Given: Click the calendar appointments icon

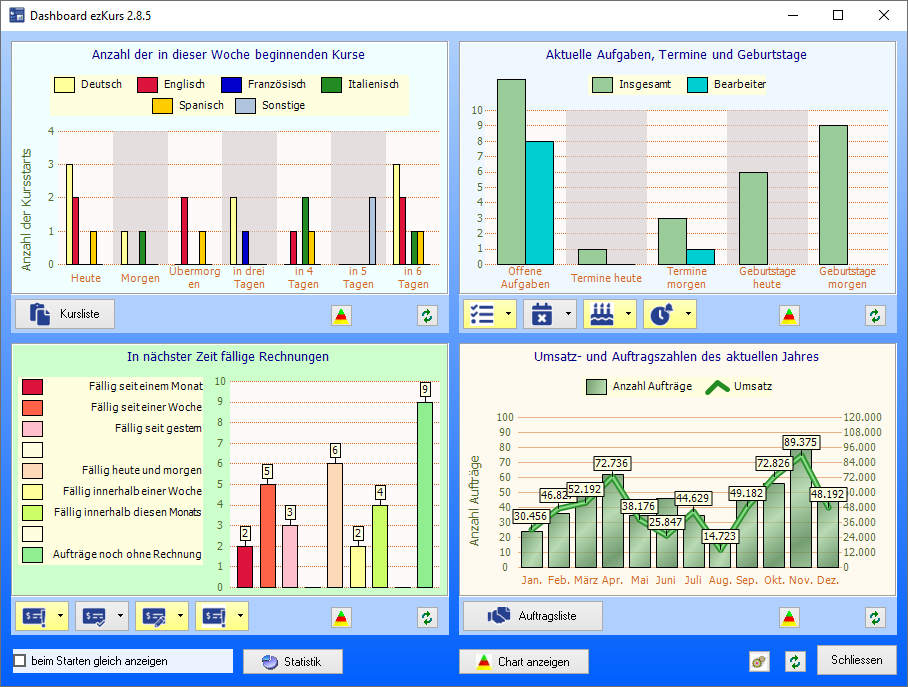Looking at the screenshot, I should point(542,315).
